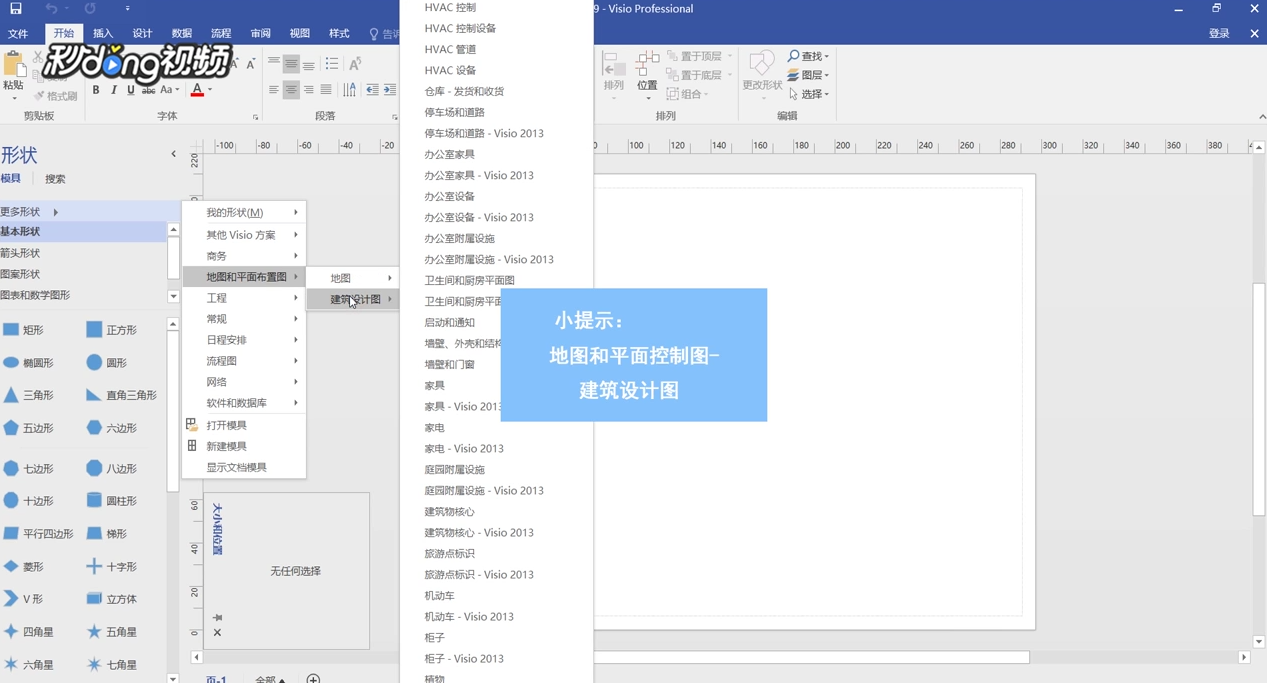Toggle Italic formatting
Viewport: 1267px width, 683px height.
[113, 90]
